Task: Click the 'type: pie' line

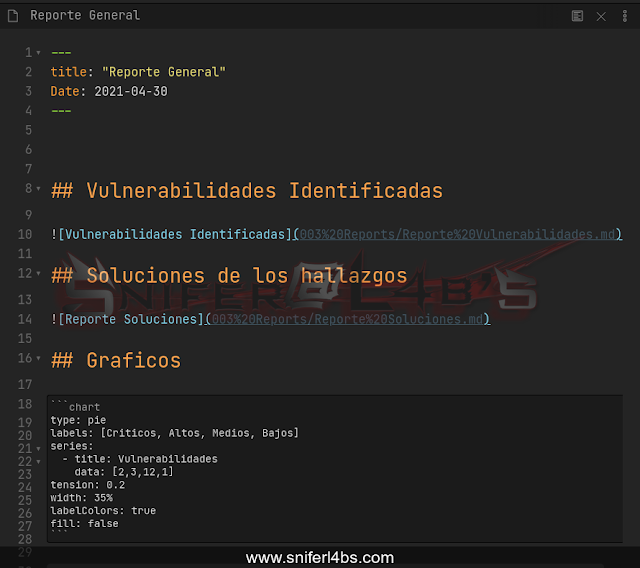Action: [78, 420]
